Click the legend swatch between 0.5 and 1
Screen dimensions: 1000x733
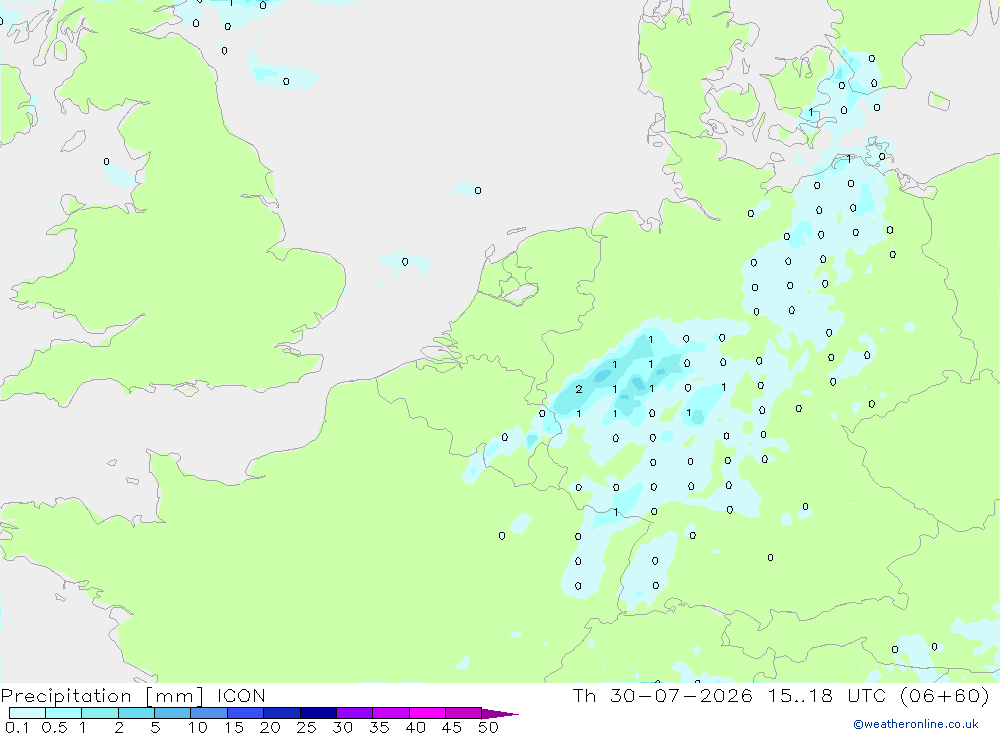[x=64, y=713]
